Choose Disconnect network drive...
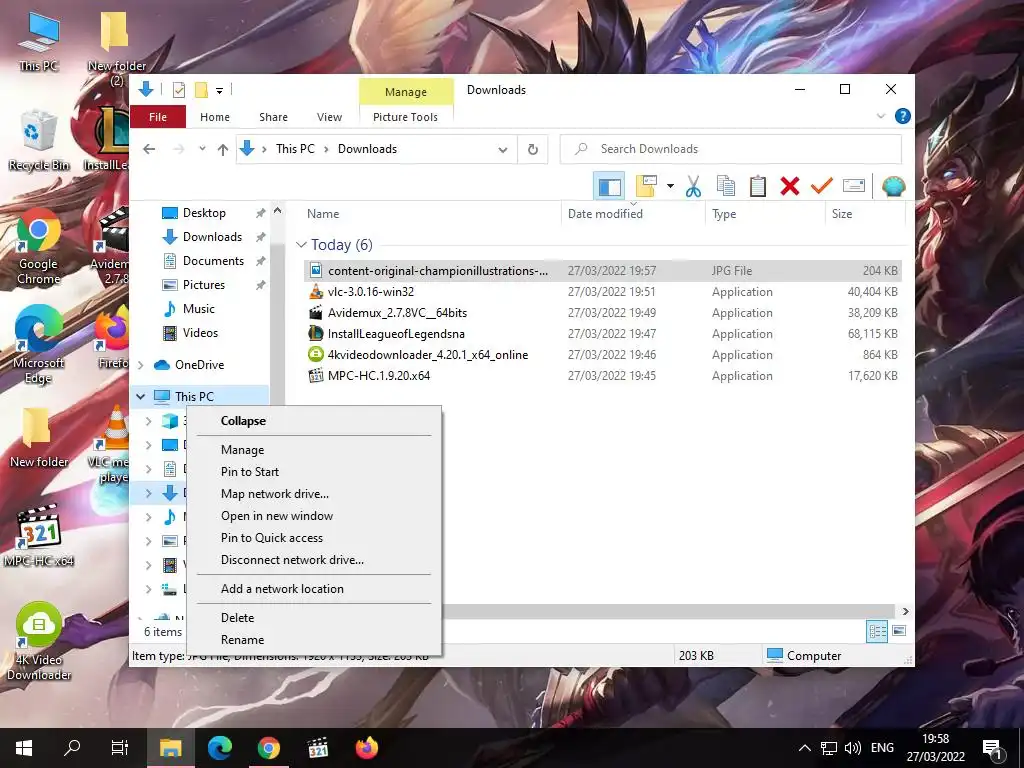The height and width of the screenshot is (768, 1024). pos(314,560)
